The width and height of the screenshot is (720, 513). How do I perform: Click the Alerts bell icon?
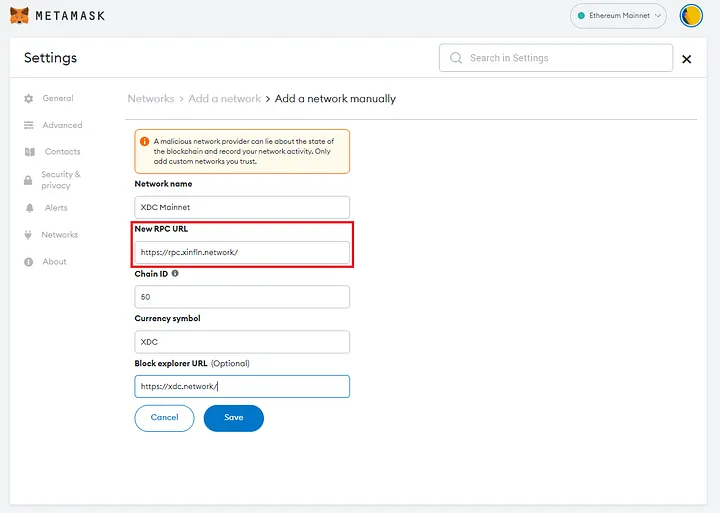tap(29, 208)
